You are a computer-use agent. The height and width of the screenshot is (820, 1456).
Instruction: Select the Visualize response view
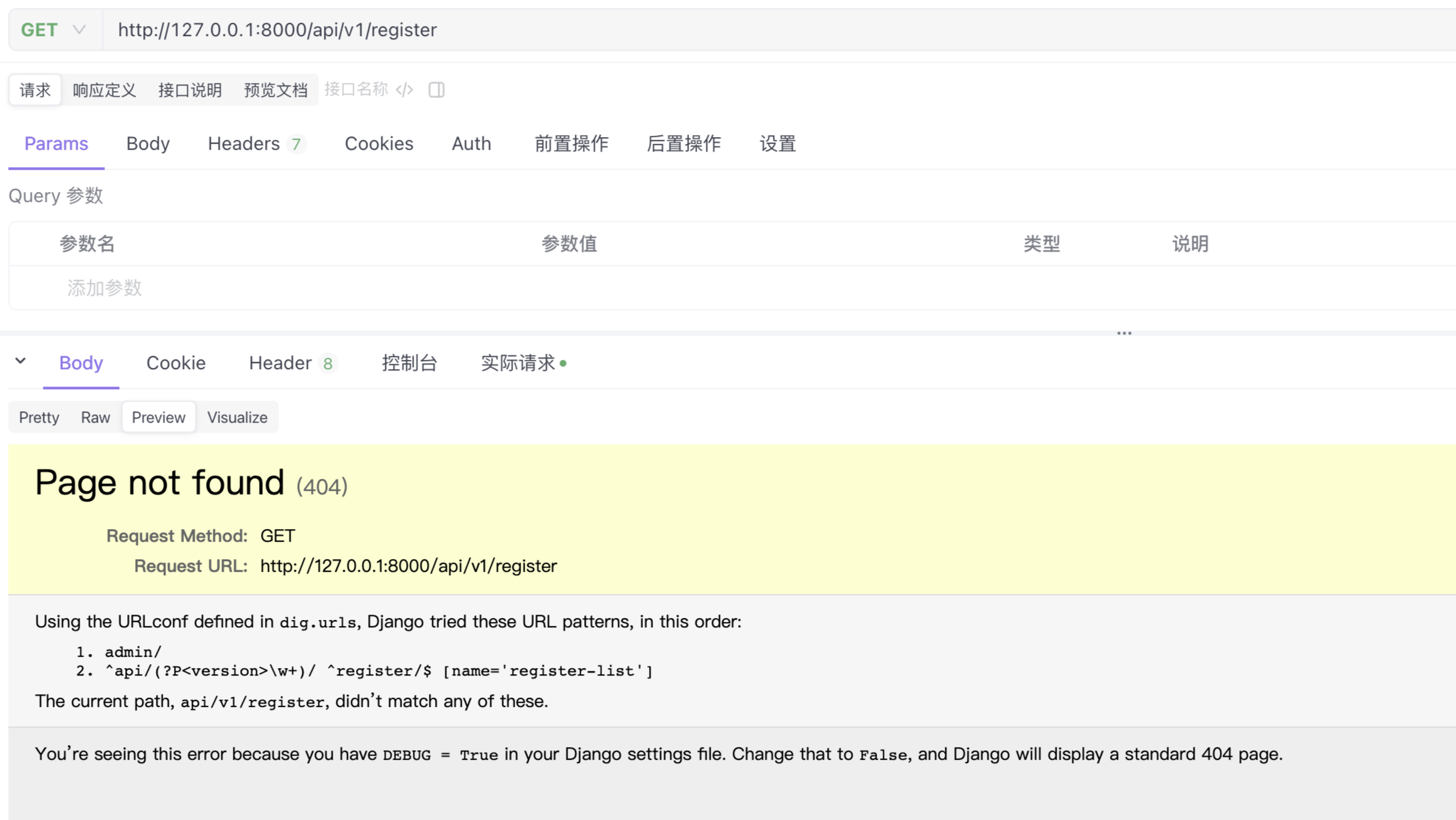pyautogui.click(x=237, y=417)
